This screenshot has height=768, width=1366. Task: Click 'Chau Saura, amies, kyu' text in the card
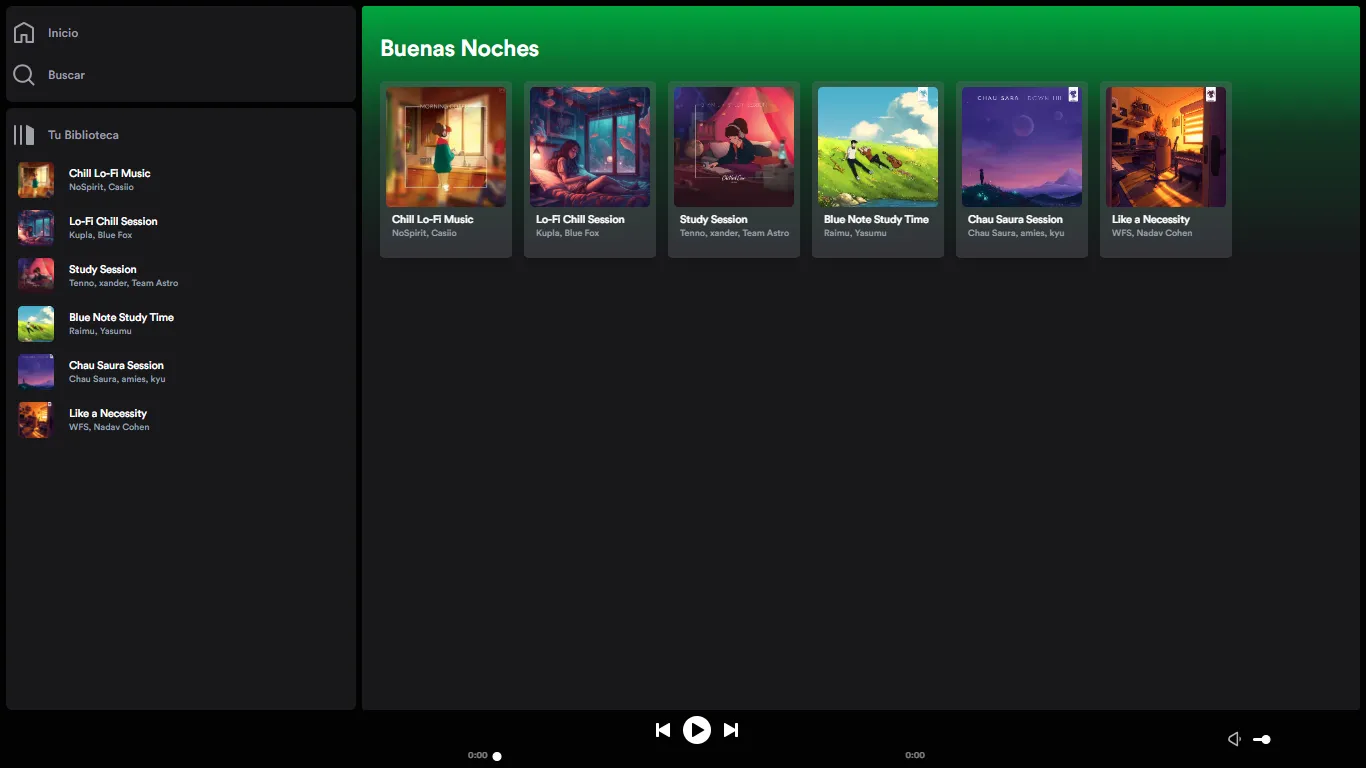pyautogui.click(x=1016, y=233)
